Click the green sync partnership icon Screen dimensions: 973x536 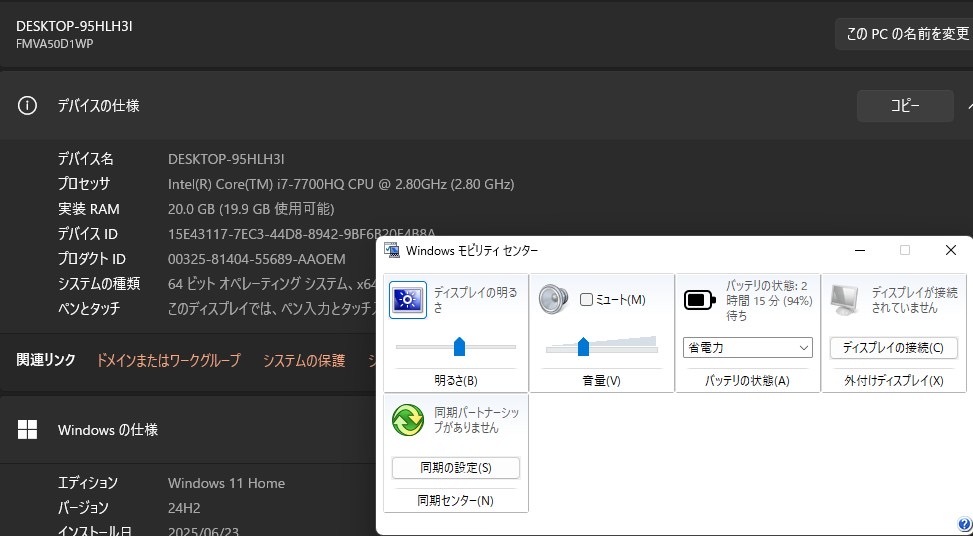point(408,420)
